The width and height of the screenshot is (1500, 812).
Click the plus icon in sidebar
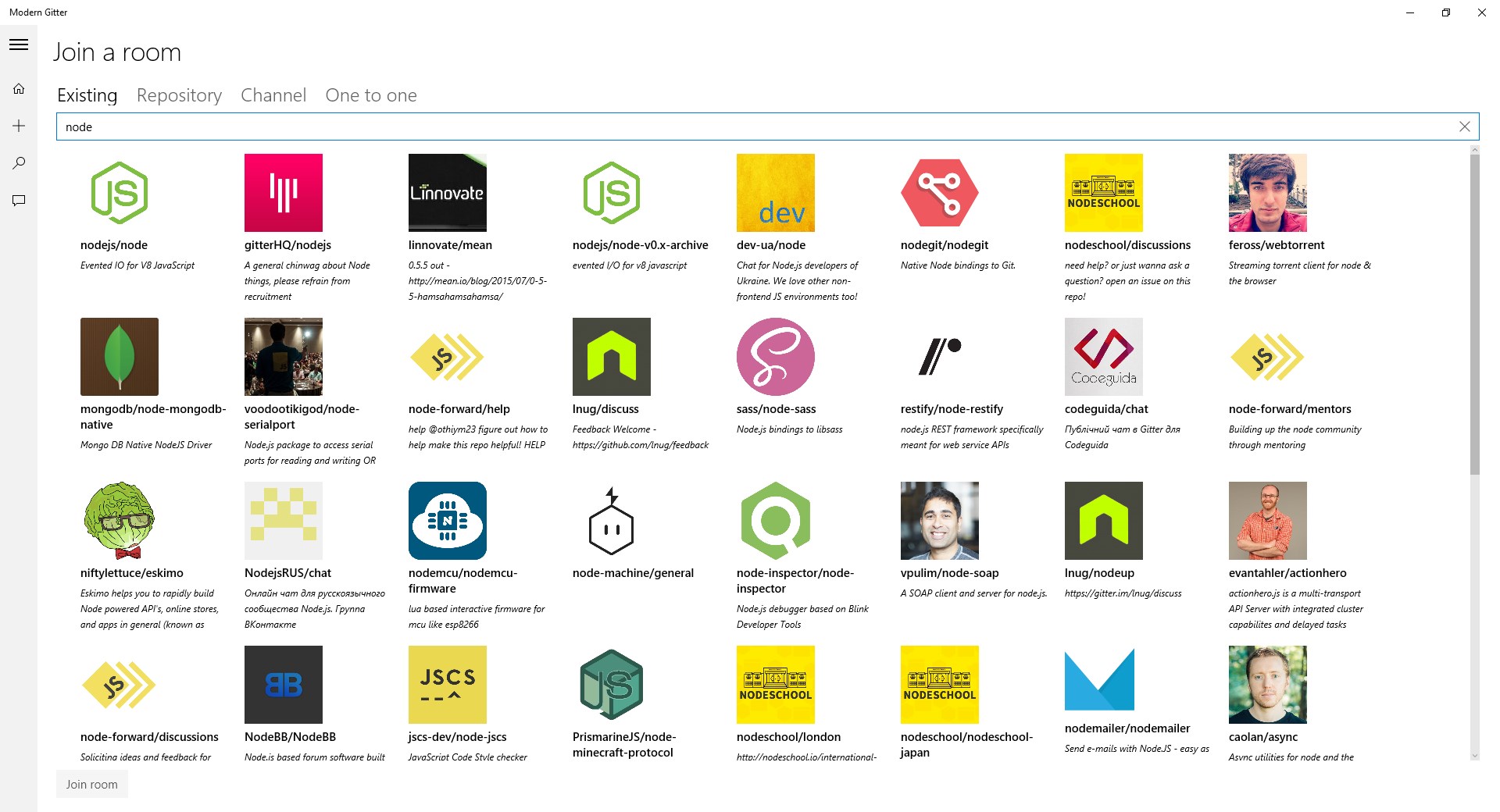(x=19, y=126)
